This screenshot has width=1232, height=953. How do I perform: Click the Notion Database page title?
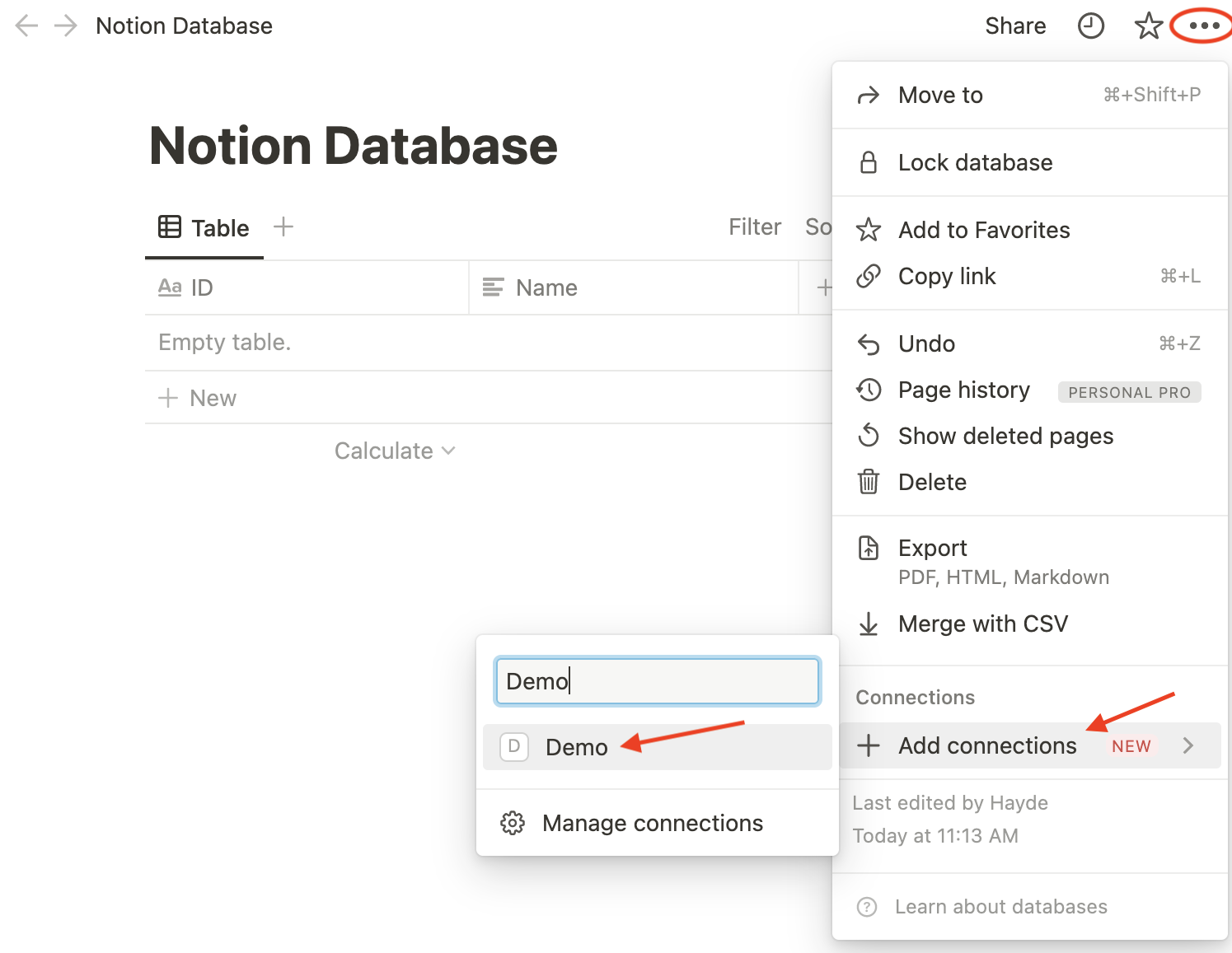pos(354,146)
